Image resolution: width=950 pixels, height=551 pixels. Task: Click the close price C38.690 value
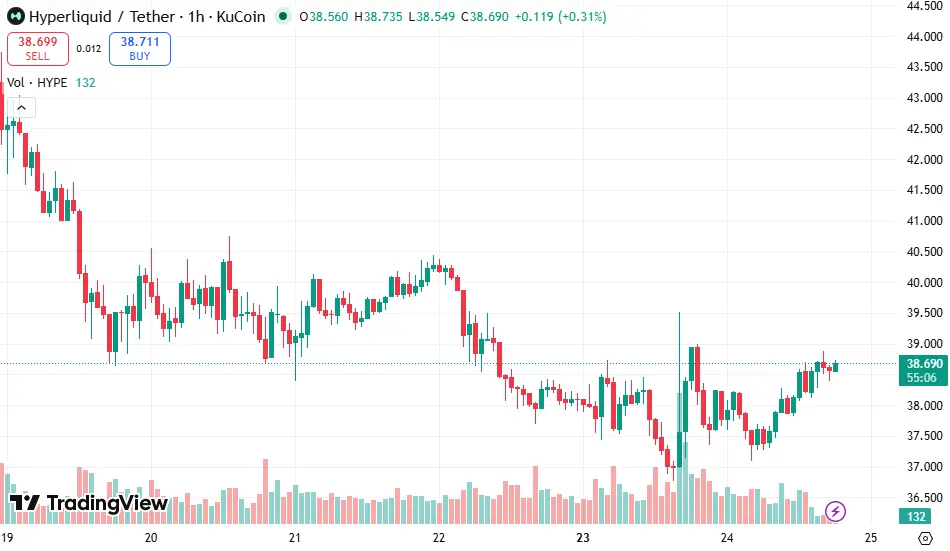[x=490, y=17]
